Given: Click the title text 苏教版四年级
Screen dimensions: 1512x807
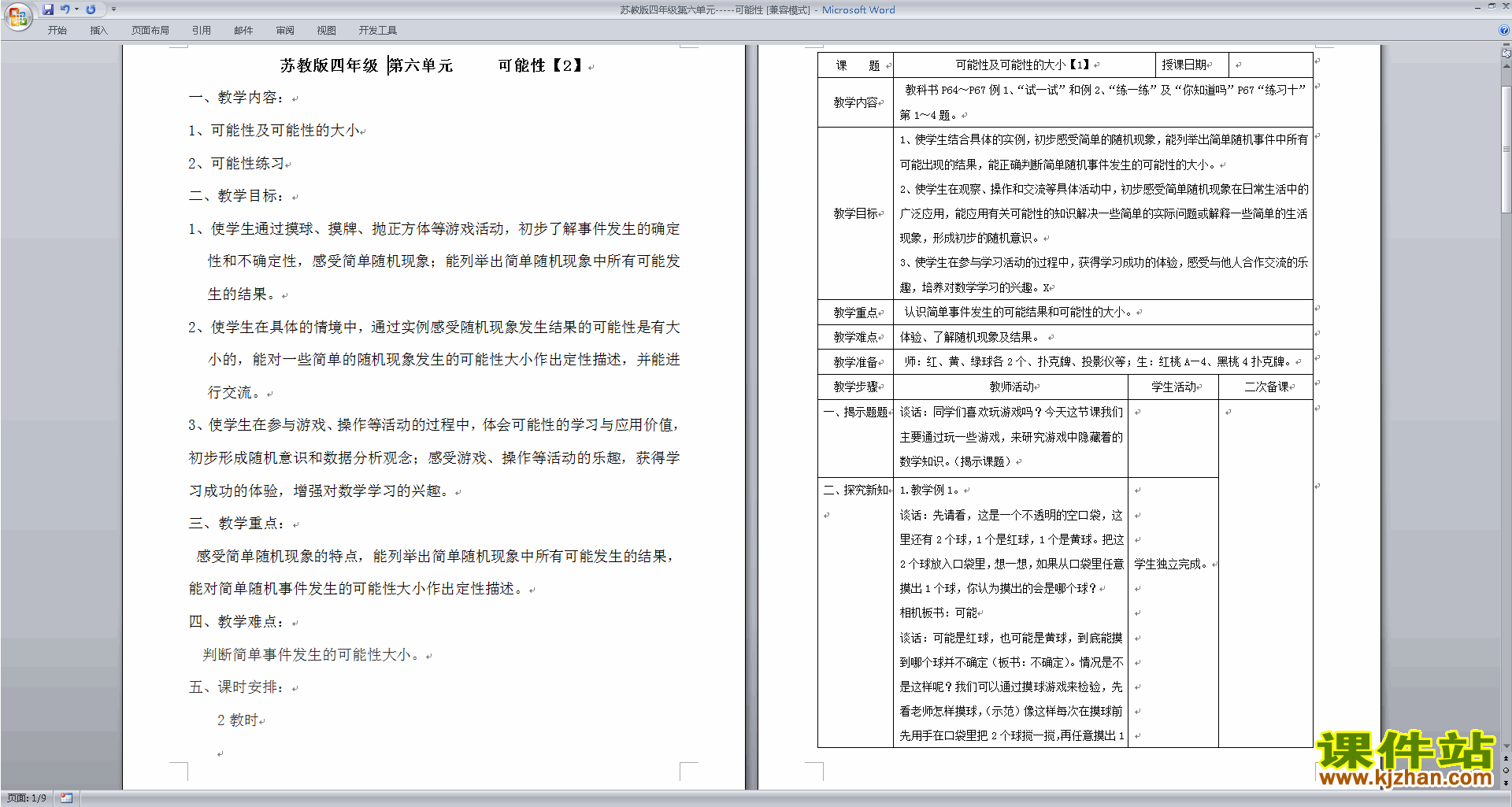Looking at the screenshot, I should tap(329, 65).
